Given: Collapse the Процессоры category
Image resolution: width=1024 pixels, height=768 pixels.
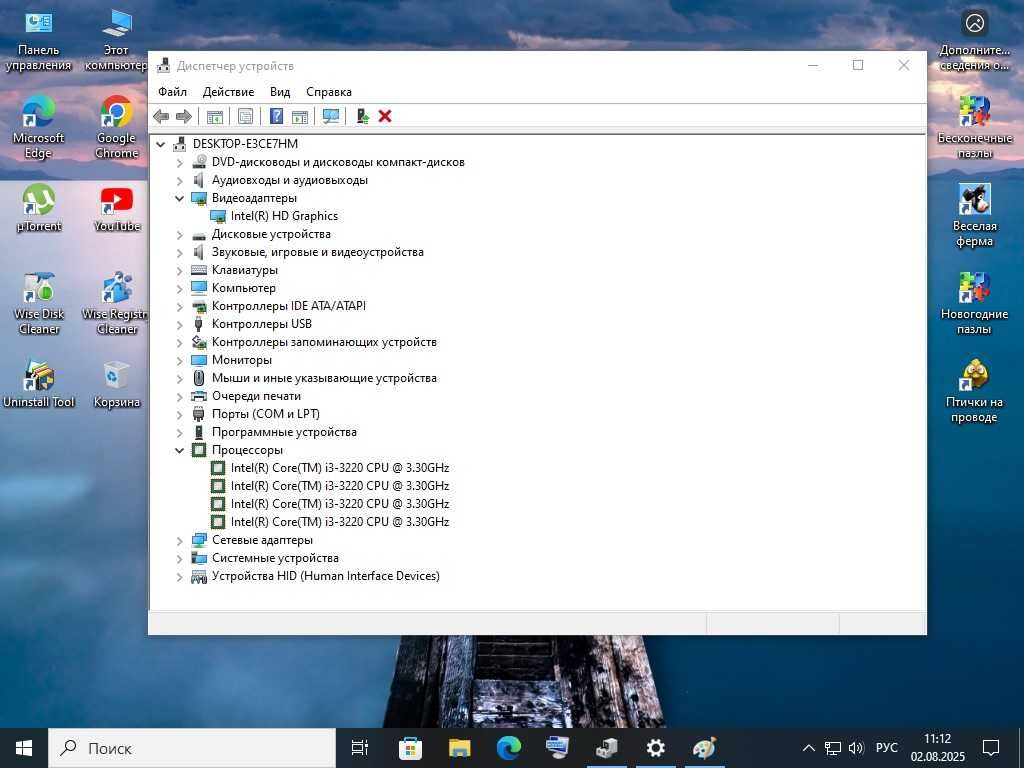Looking at the screenshot, I should [180, 451].
